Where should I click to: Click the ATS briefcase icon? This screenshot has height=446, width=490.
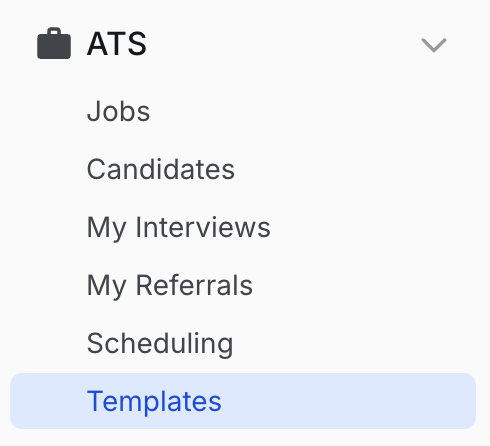point(54,43)
